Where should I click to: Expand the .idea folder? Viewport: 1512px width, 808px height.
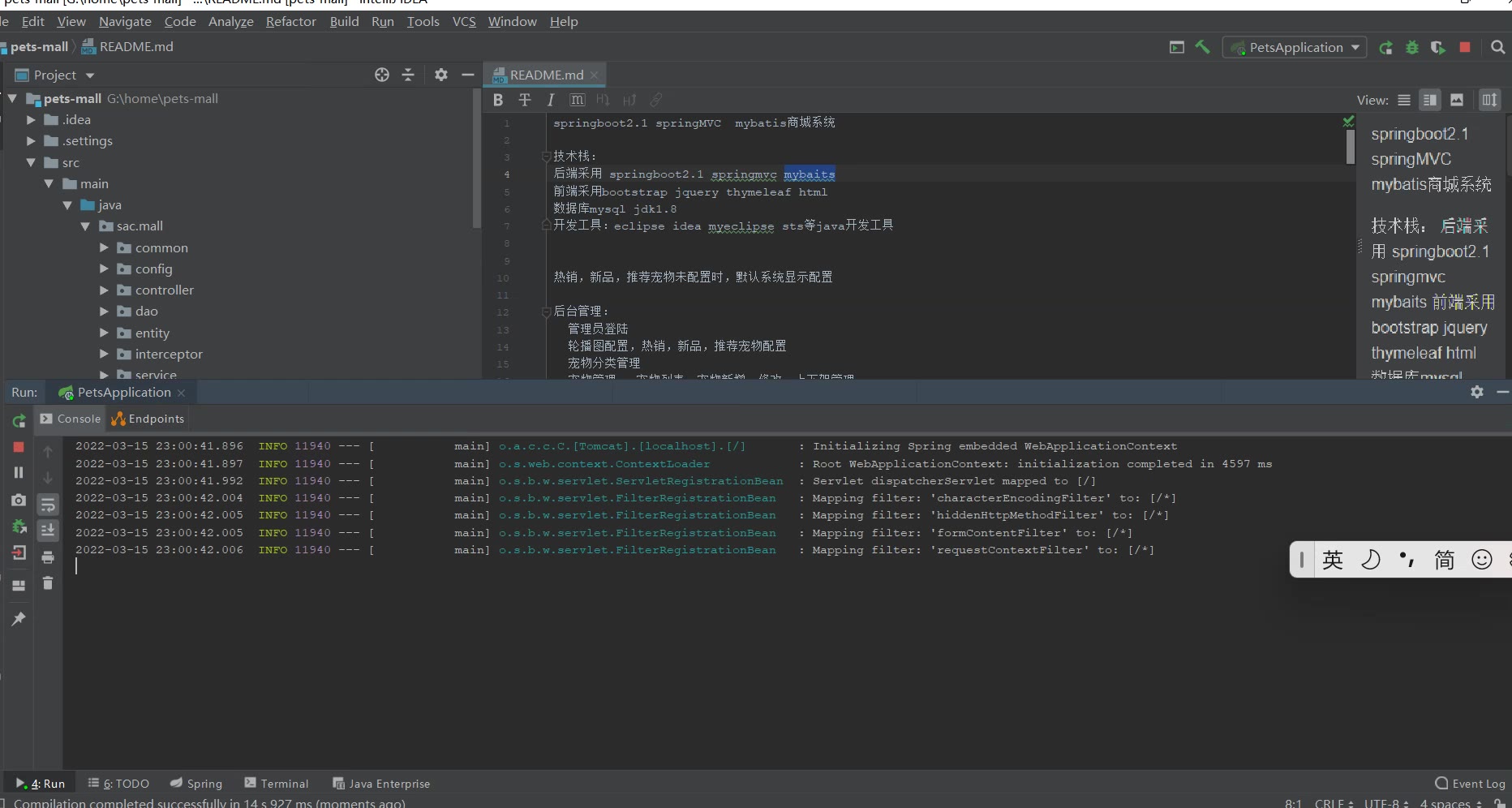[31, 119]
